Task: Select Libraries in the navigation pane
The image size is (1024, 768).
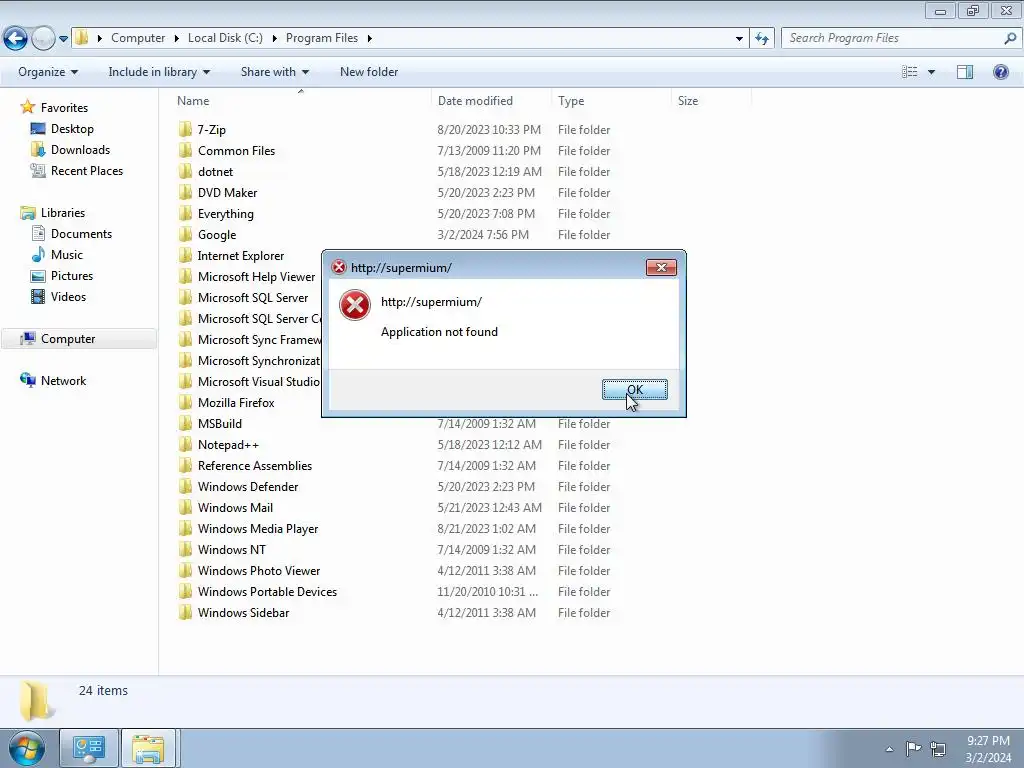Action: tap(63, 213)
